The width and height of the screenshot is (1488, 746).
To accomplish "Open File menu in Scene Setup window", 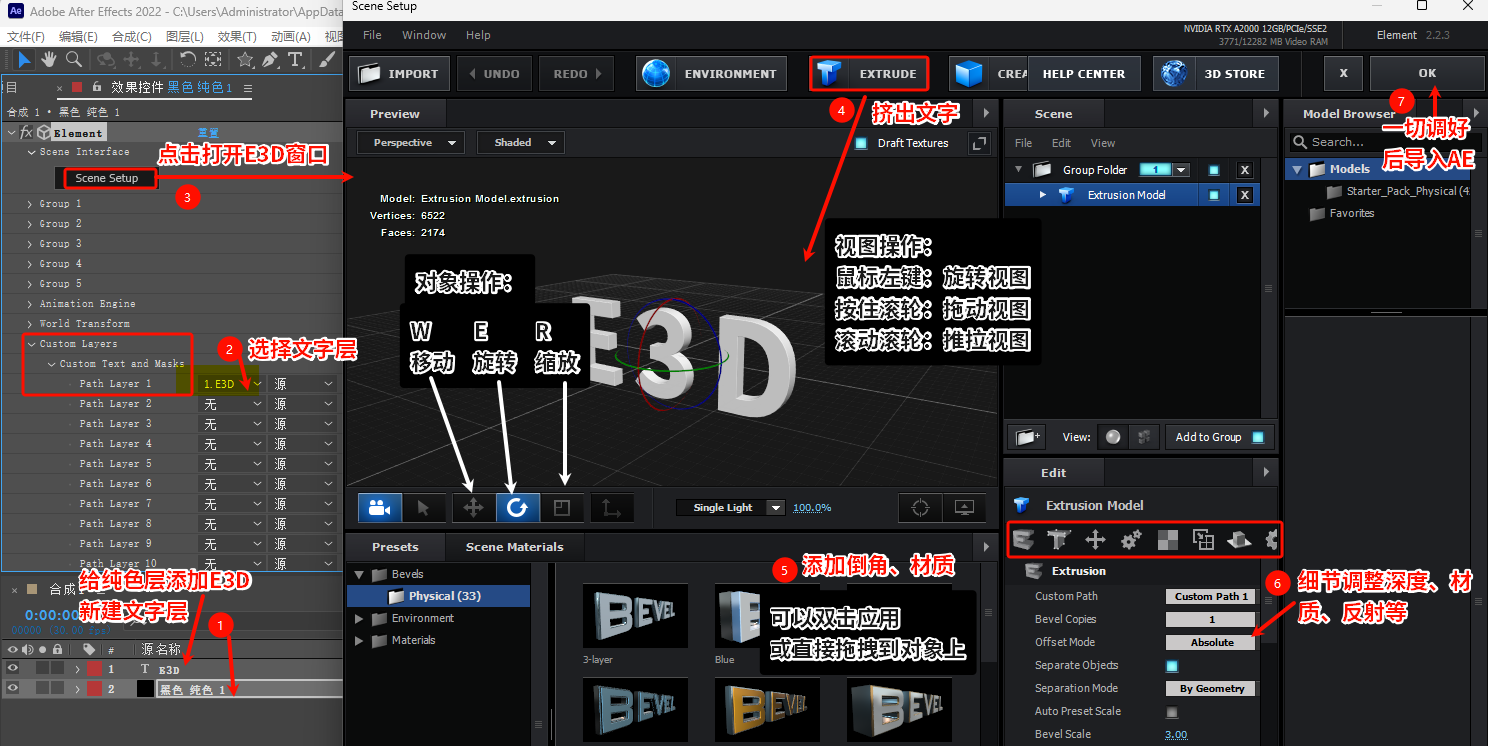I will point(372,35).
